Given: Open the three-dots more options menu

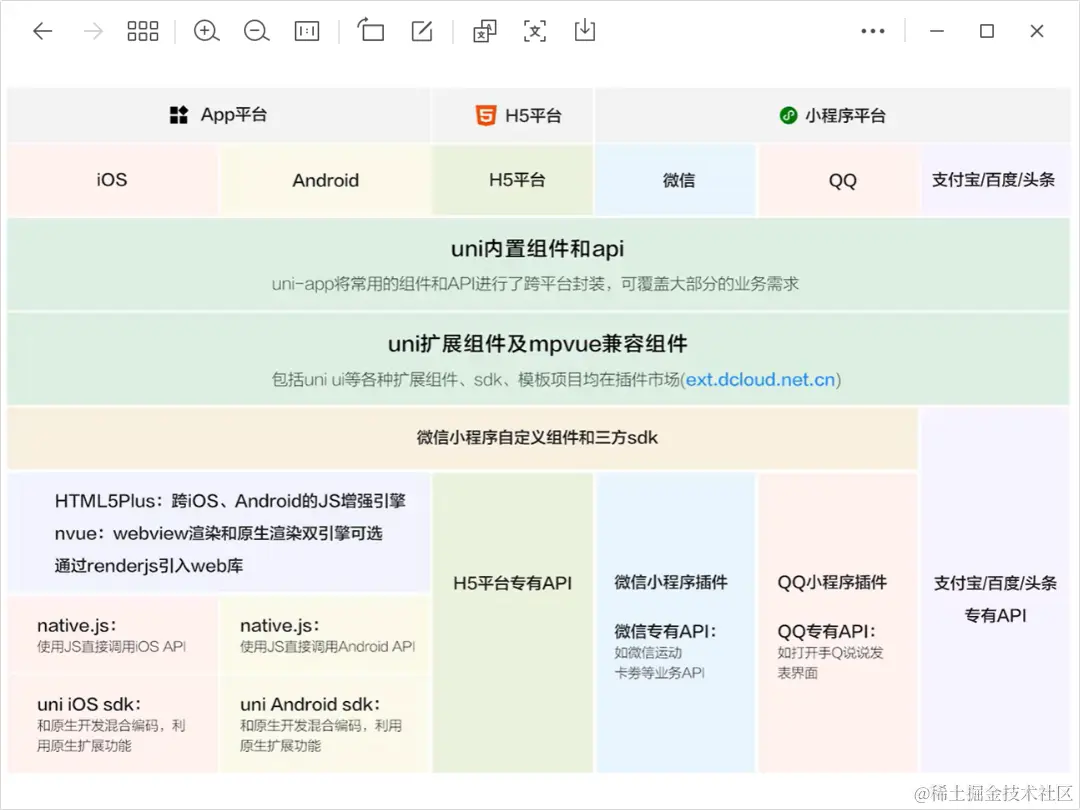Looking at the screenshot, I should [x=873, y=31].
